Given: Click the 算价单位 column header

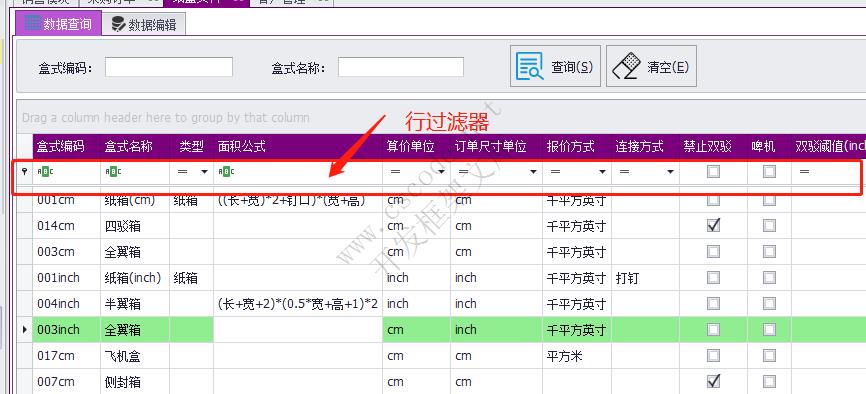Looking at the screenshot, I should 416,146.
